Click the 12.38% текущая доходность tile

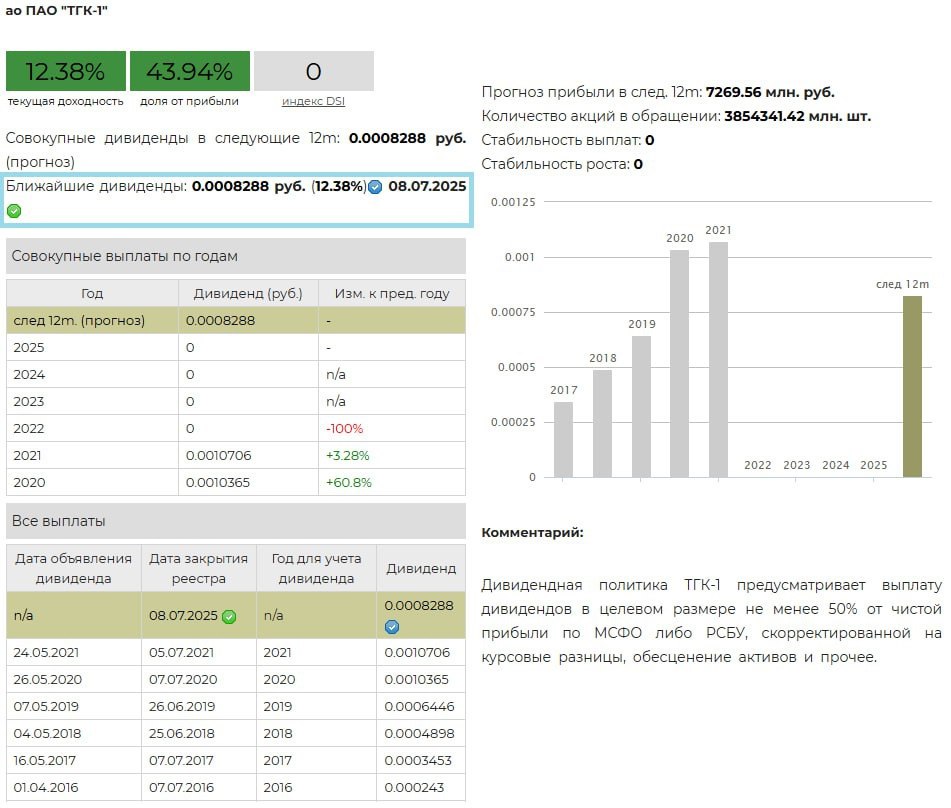click(x=66, y=72)
